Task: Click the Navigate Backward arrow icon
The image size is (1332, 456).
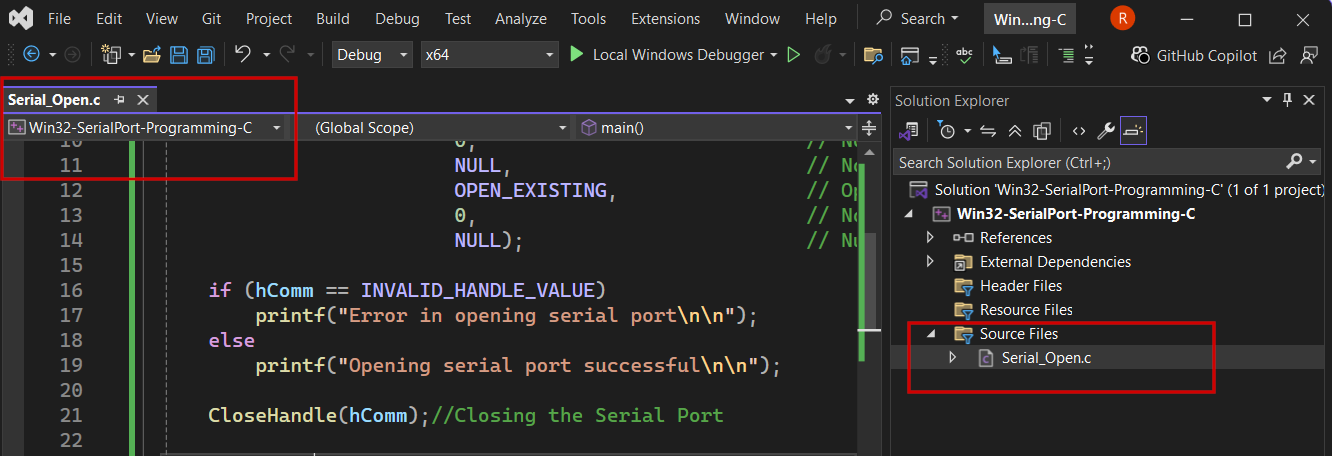Action: click(31, 55)
